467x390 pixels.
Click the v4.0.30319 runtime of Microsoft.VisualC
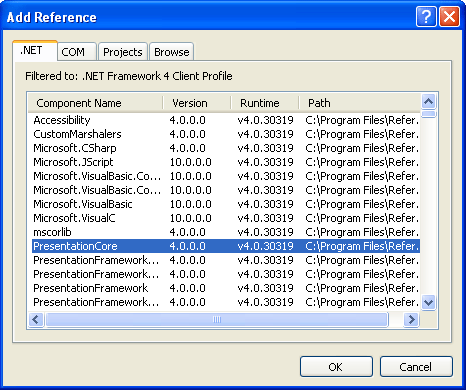click(x=266, y=218)
